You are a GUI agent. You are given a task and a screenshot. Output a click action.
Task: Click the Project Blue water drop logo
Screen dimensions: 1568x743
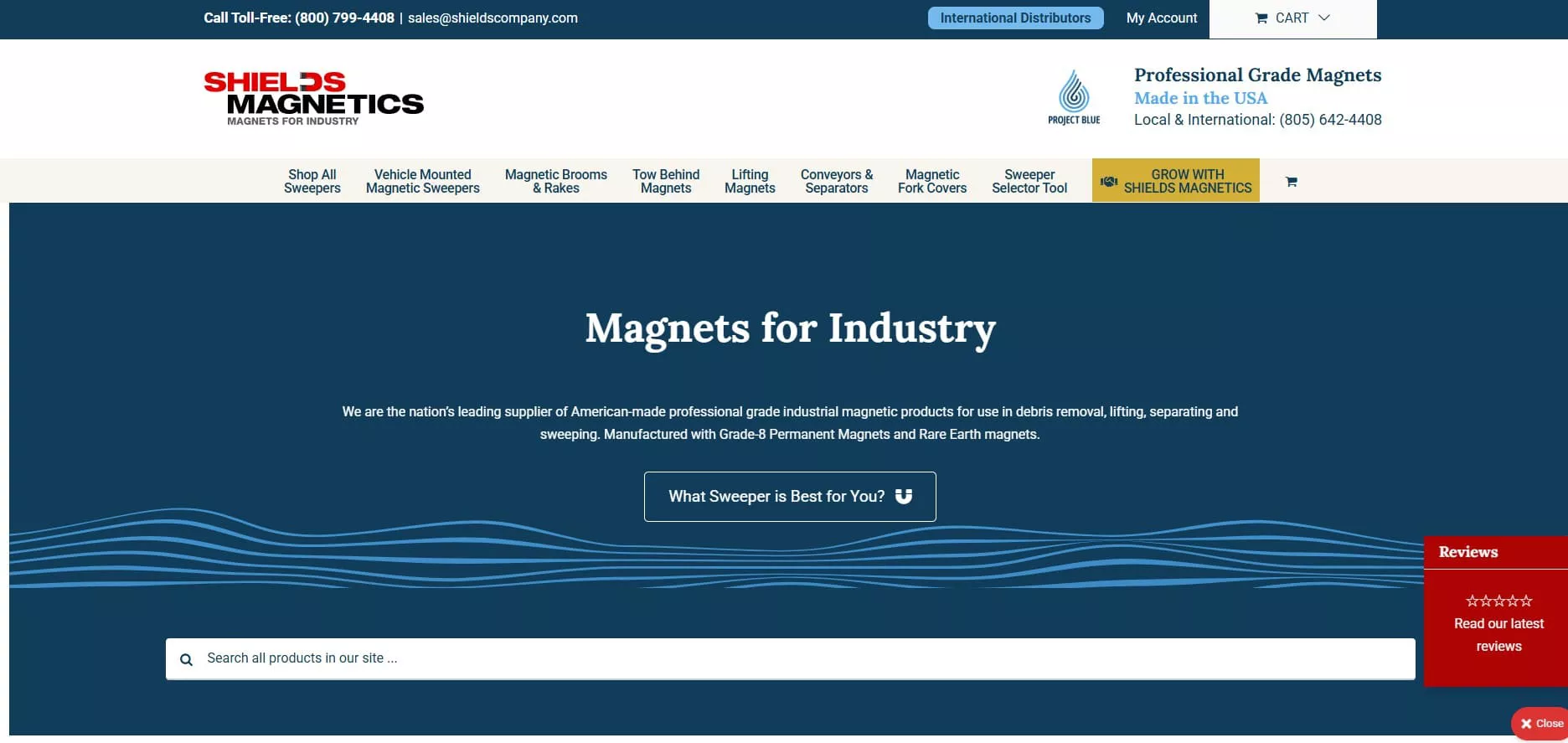coord(1074,97)
